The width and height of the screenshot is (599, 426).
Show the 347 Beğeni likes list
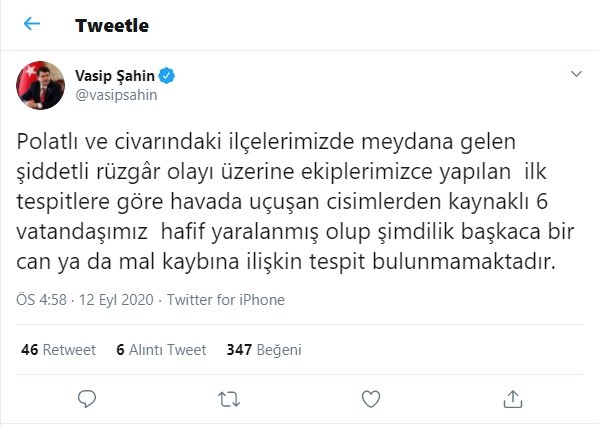tap(264, 350)
